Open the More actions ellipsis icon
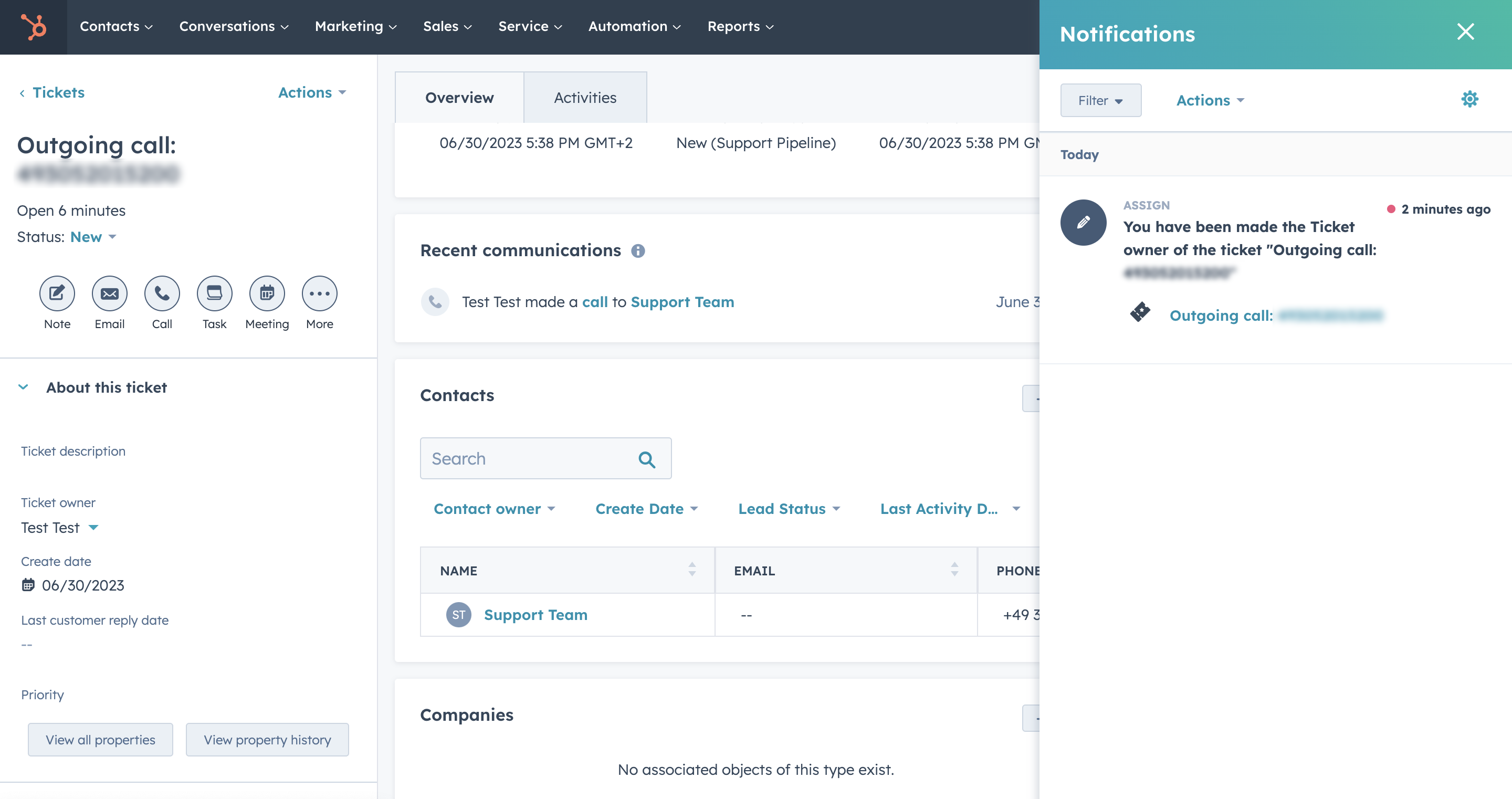The height and width of the screenshot is (799, 1512). point(319,293)
